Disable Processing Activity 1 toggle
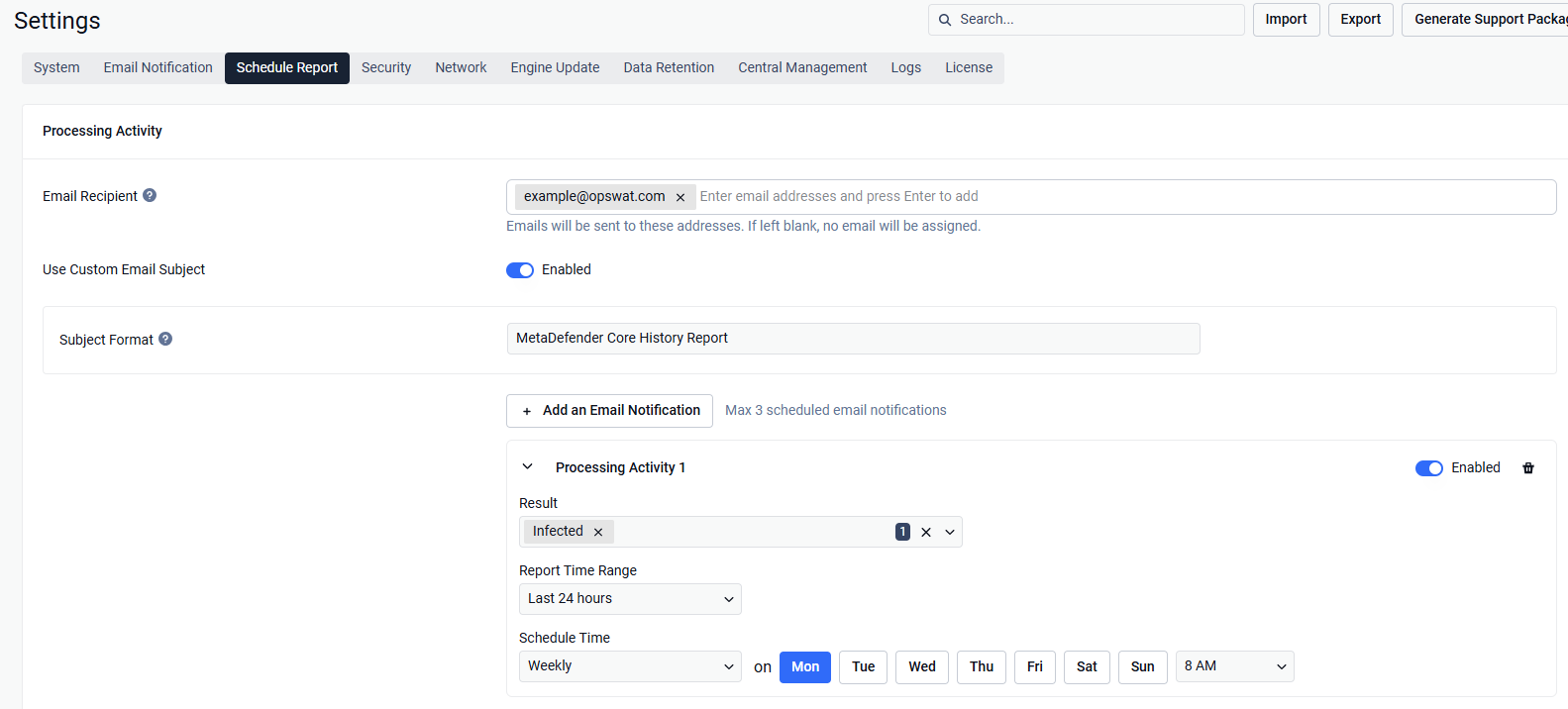Viewport: 1568px width, 709px height. point(1429,468)
